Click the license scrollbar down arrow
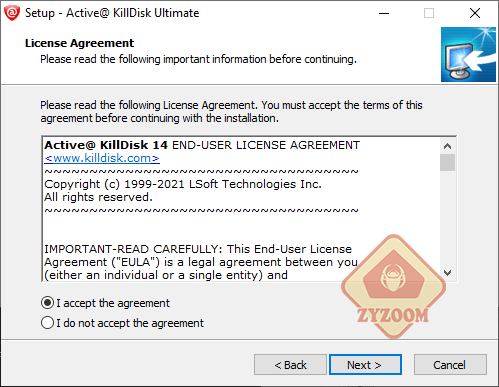 (x=447, y=273)
